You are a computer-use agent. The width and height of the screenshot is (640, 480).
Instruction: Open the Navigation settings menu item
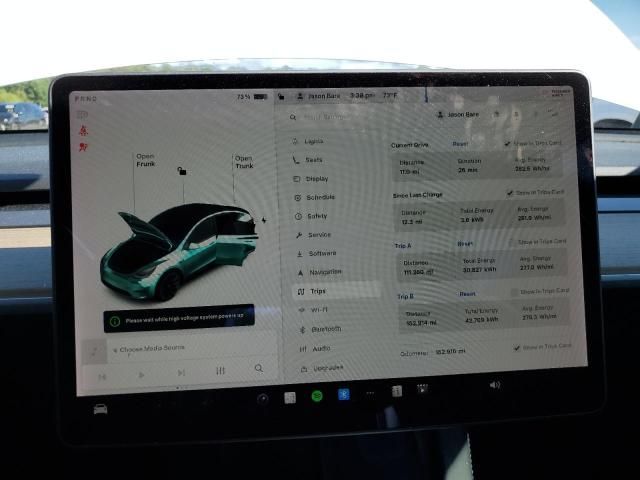324,272
